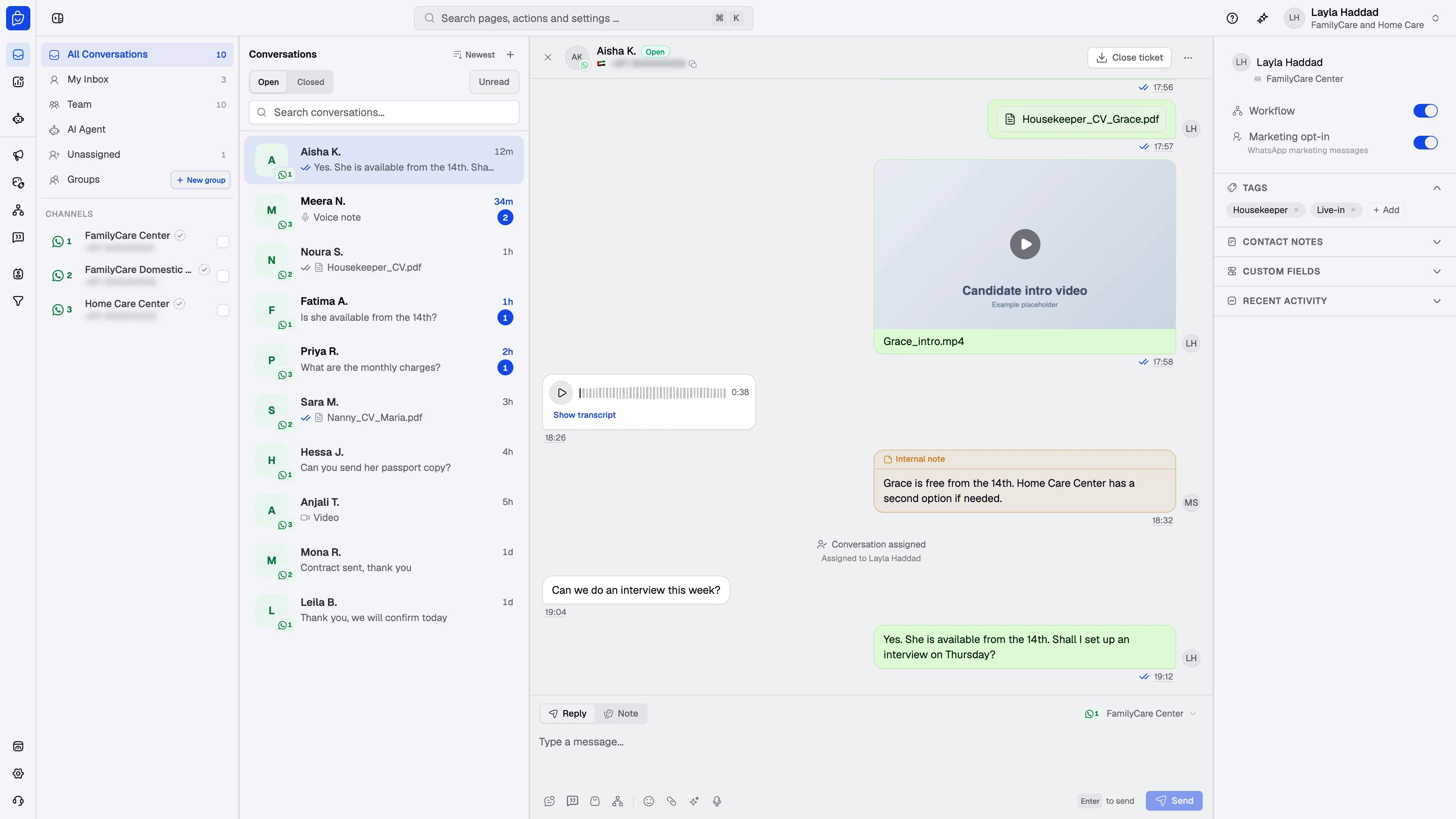Click the plus icon beside Newest
The height and width of the screenshot is (819, 1456).
pyautogui.click(x=510, y=54)
